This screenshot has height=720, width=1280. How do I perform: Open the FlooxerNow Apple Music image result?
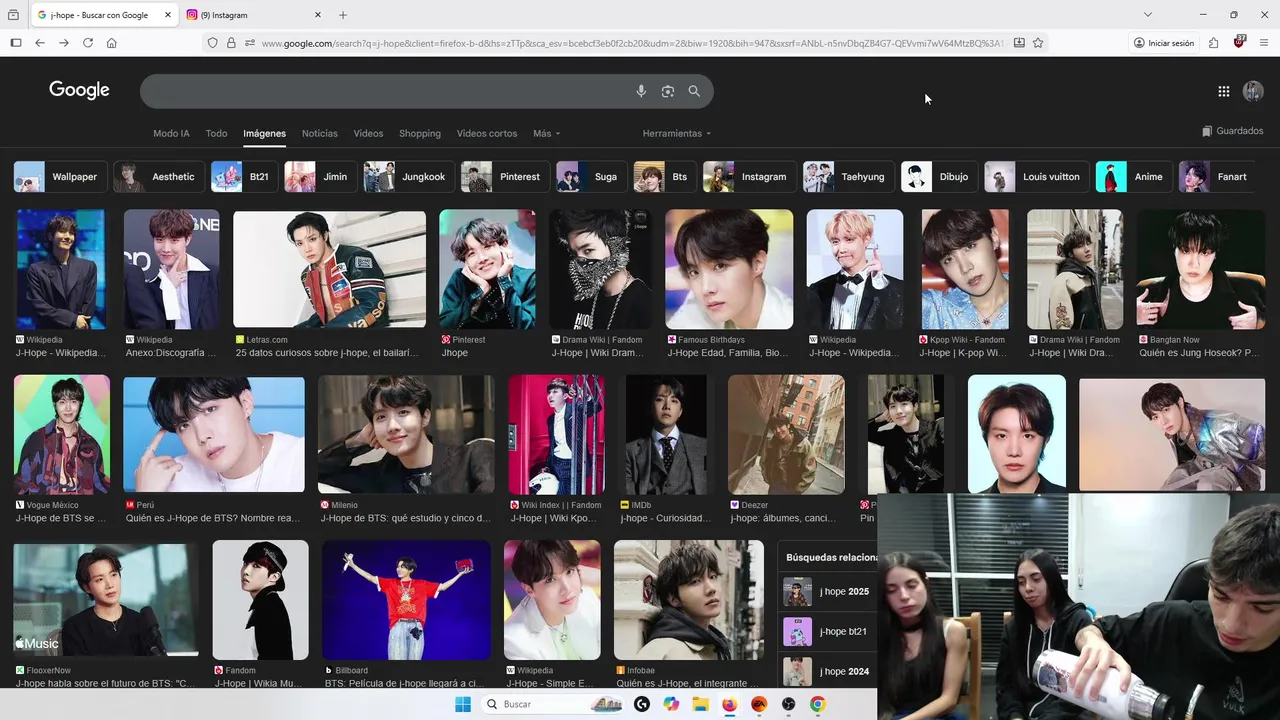point(105,600)
